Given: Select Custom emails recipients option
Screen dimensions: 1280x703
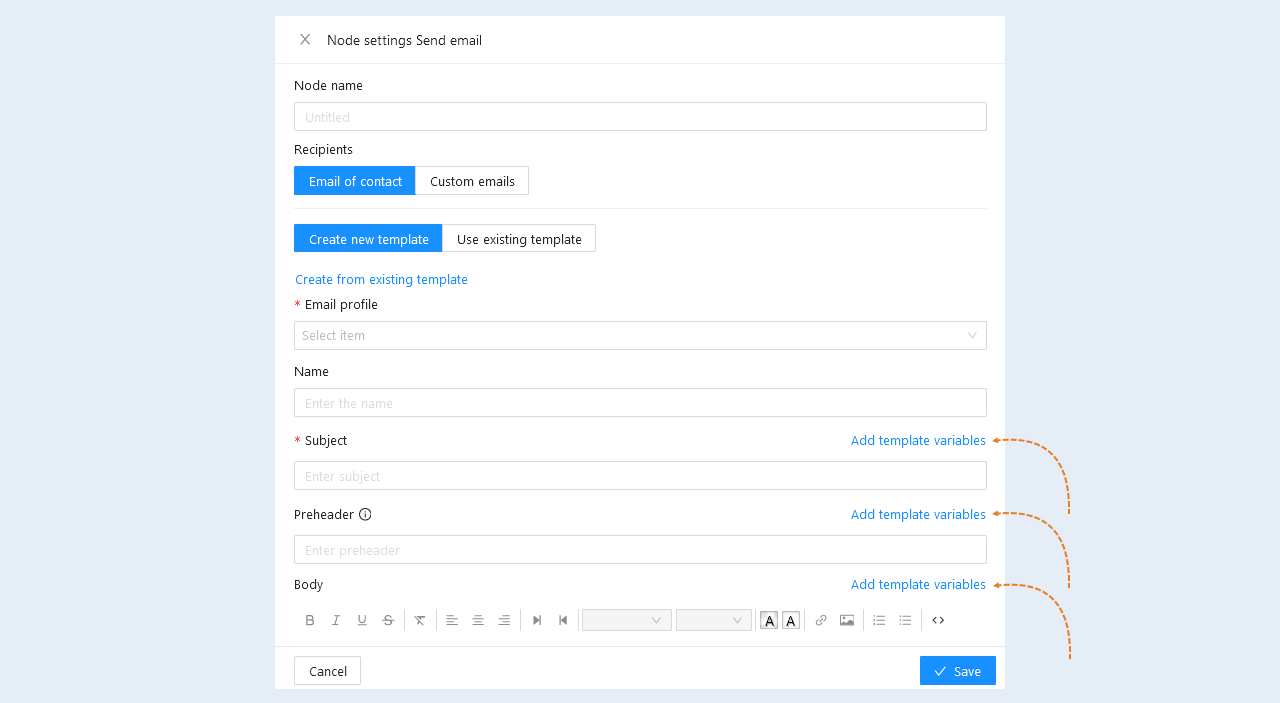Looking at the screenshot, I should pyautogui.click(x=472, y=181).
